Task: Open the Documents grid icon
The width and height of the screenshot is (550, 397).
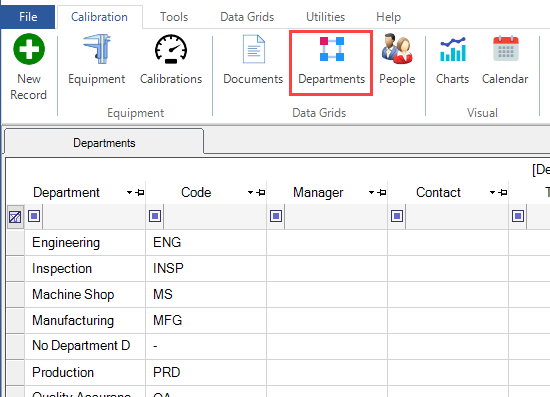Action: point(254,49)
